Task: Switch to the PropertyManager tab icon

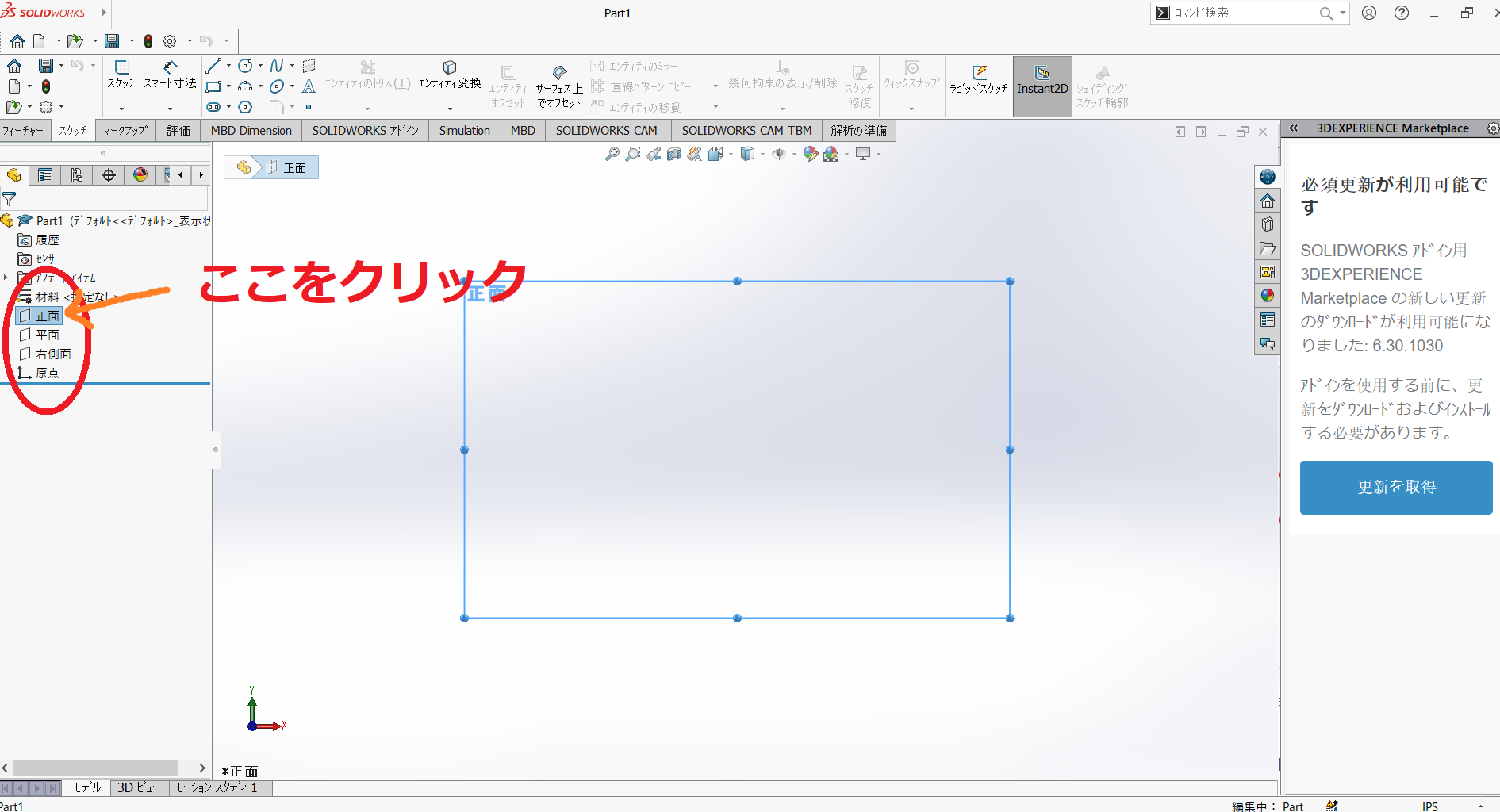Action: 45,175
